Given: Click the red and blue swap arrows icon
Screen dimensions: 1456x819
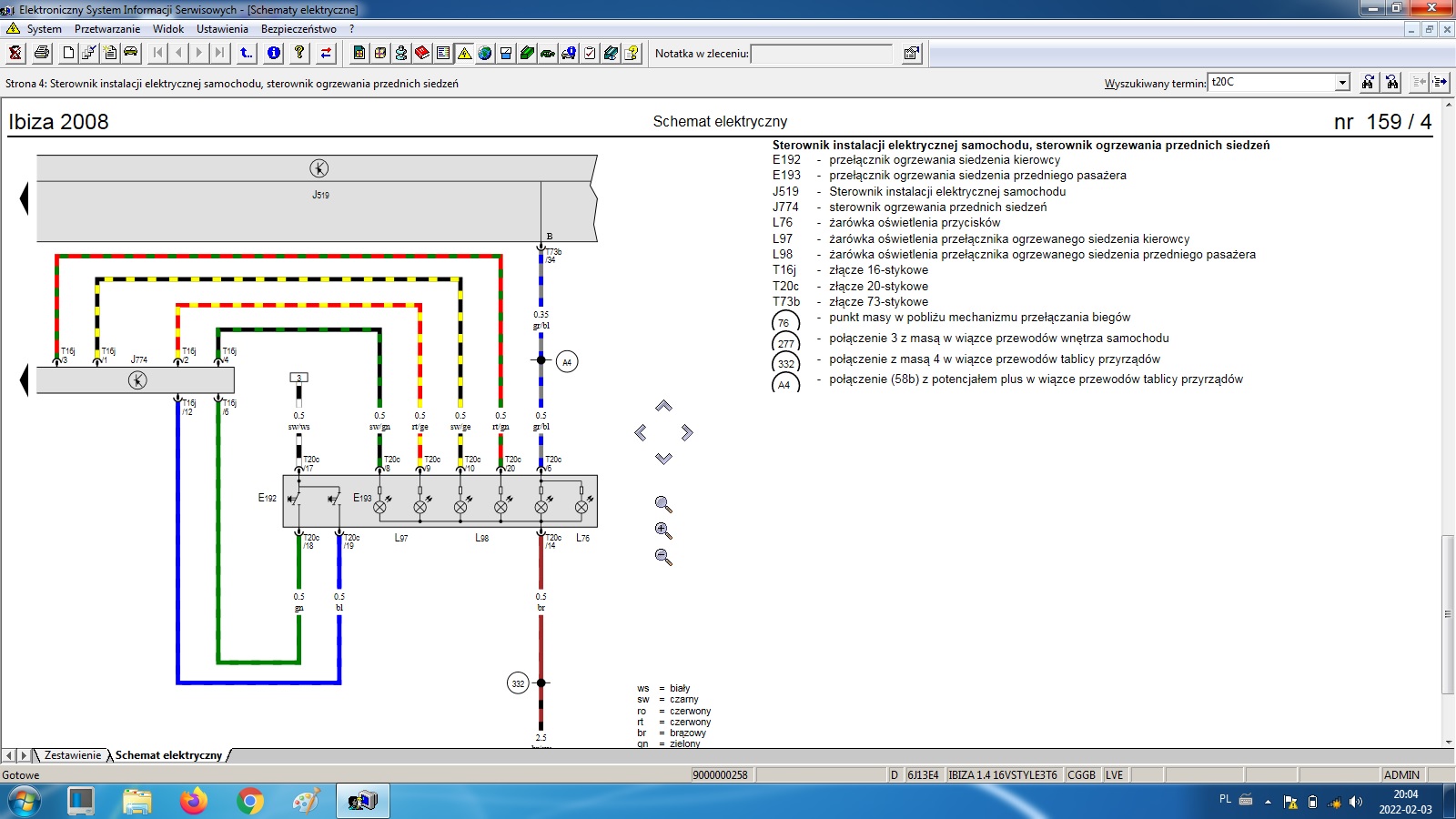Looking at the screenshot, I should (326, 53).
